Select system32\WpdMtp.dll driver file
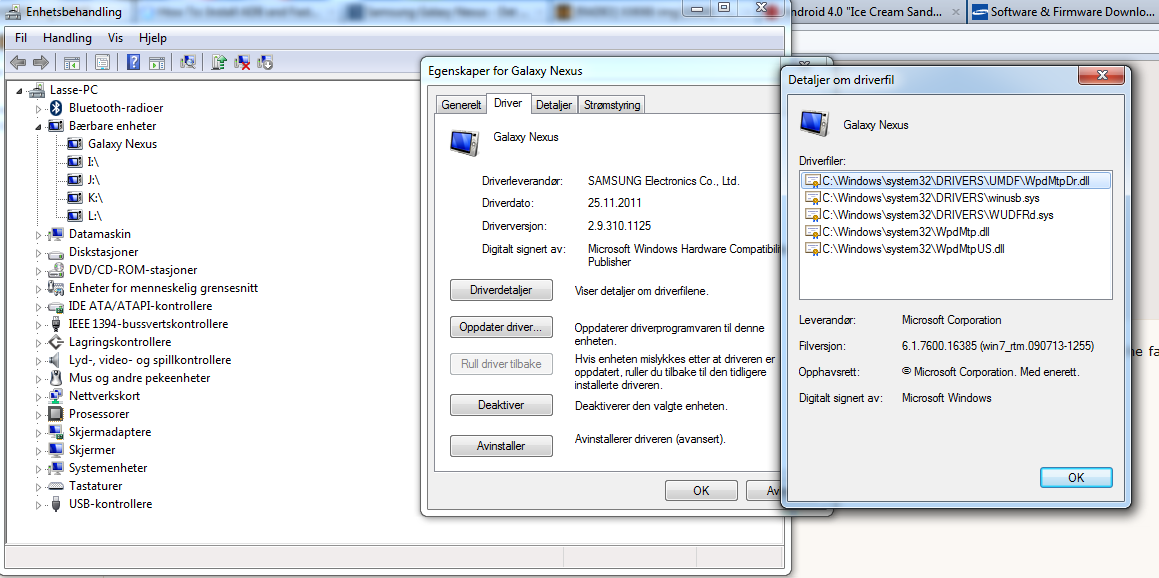 coord(905,231)
